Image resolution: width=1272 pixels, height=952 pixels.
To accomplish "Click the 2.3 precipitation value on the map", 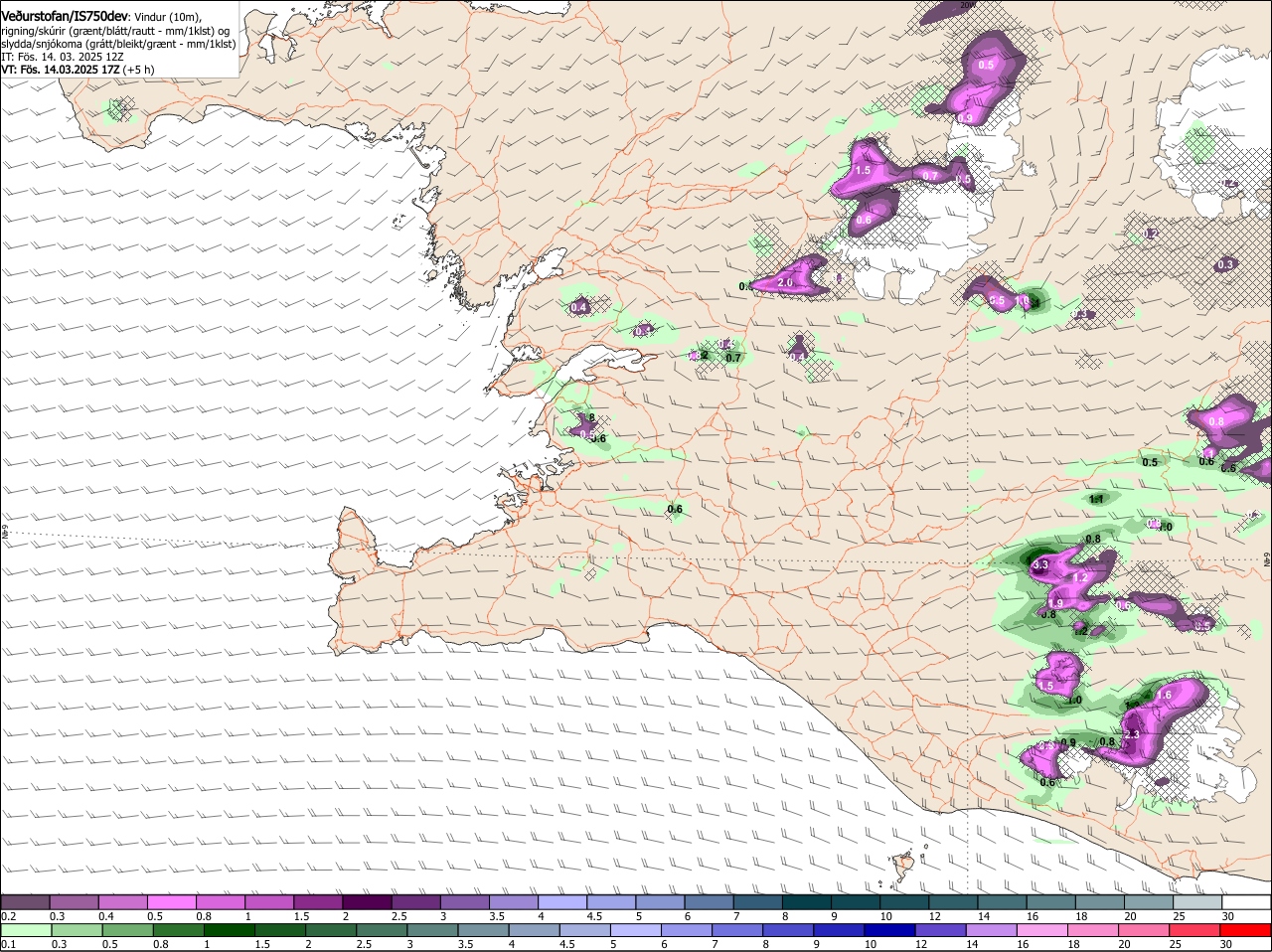I will pos(1131,734).
